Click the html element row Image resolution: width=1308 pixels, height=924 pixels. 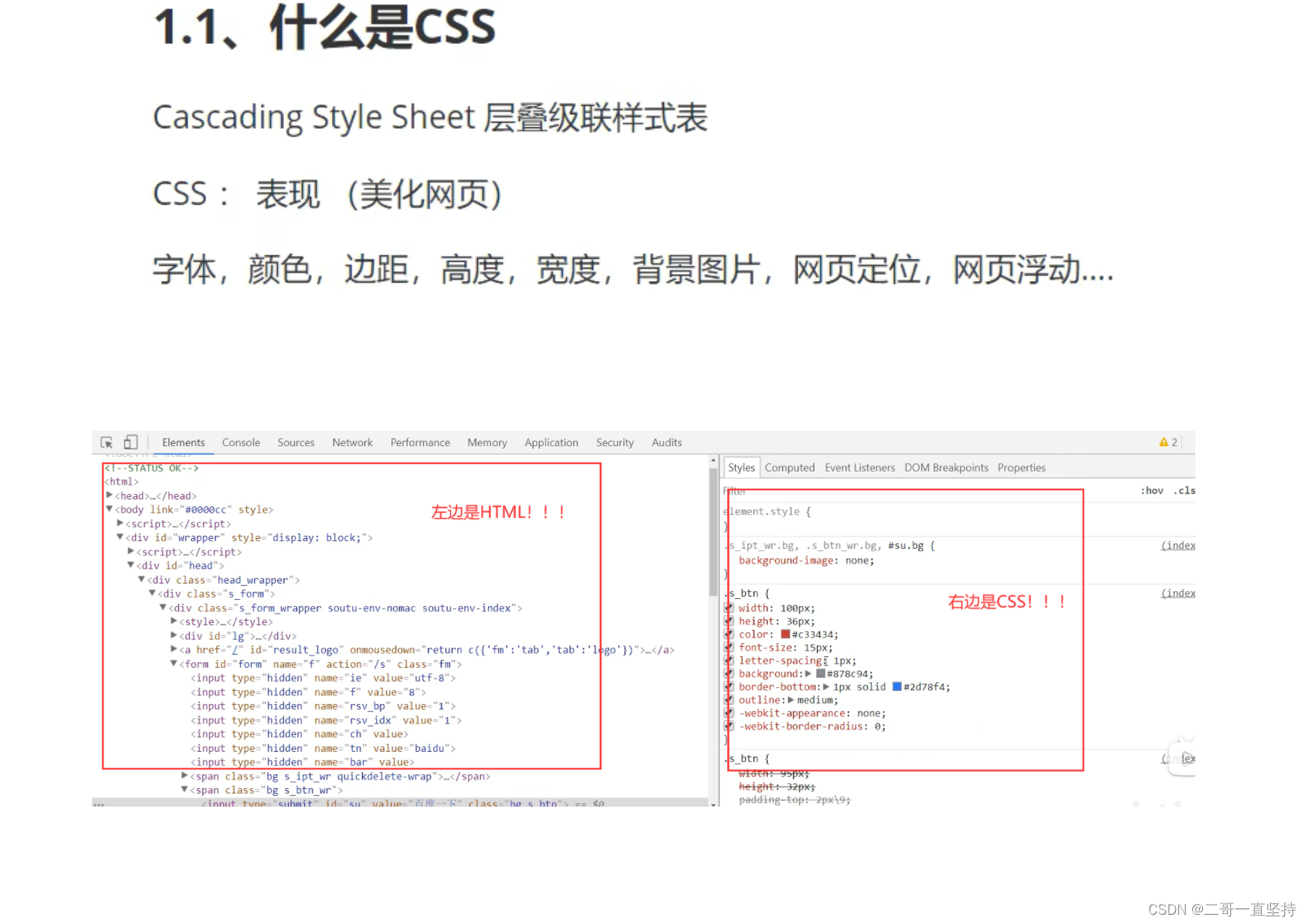121,482
